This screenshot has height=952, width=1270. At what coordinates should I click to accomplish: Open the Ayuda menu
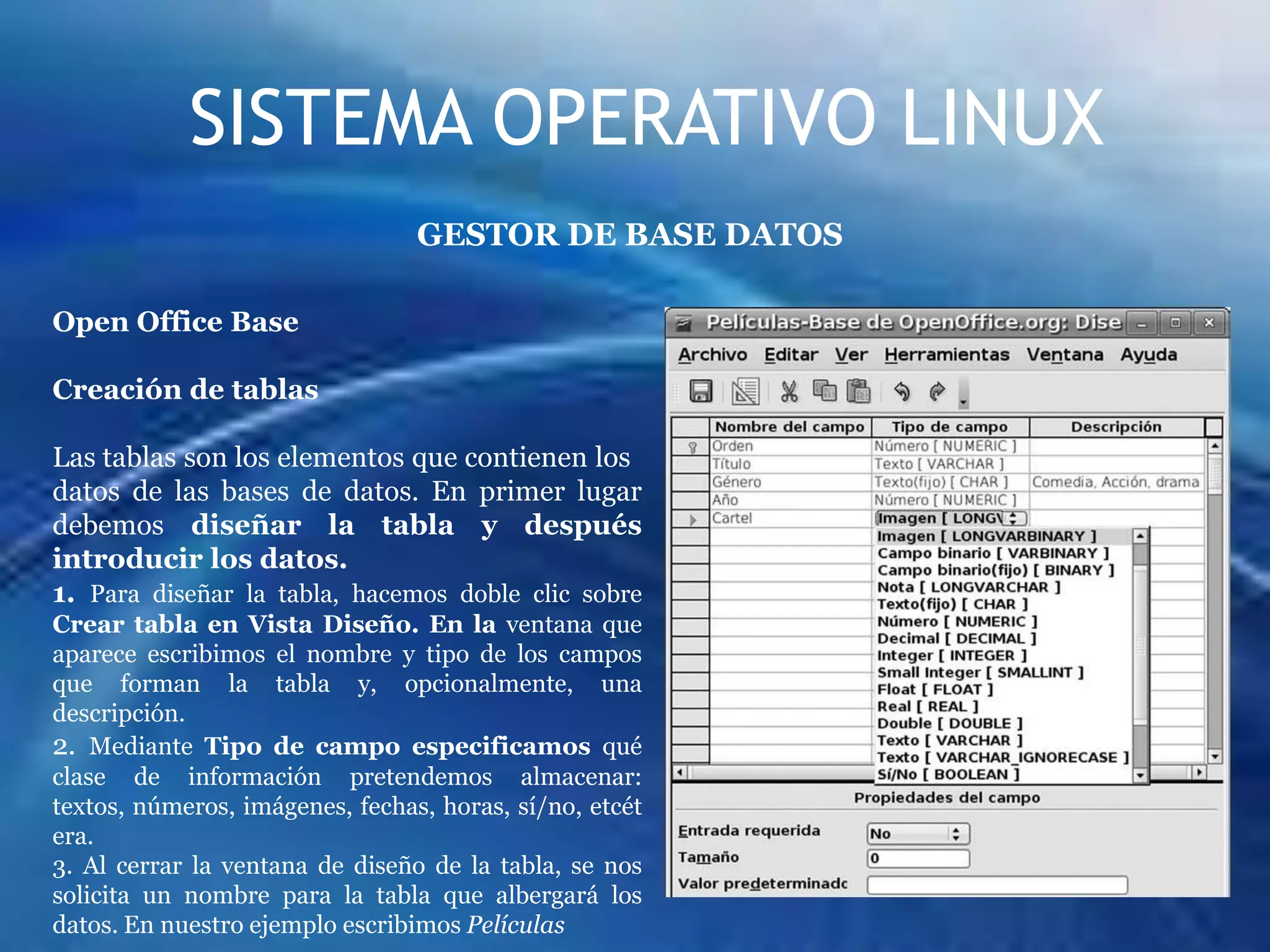1148,355
